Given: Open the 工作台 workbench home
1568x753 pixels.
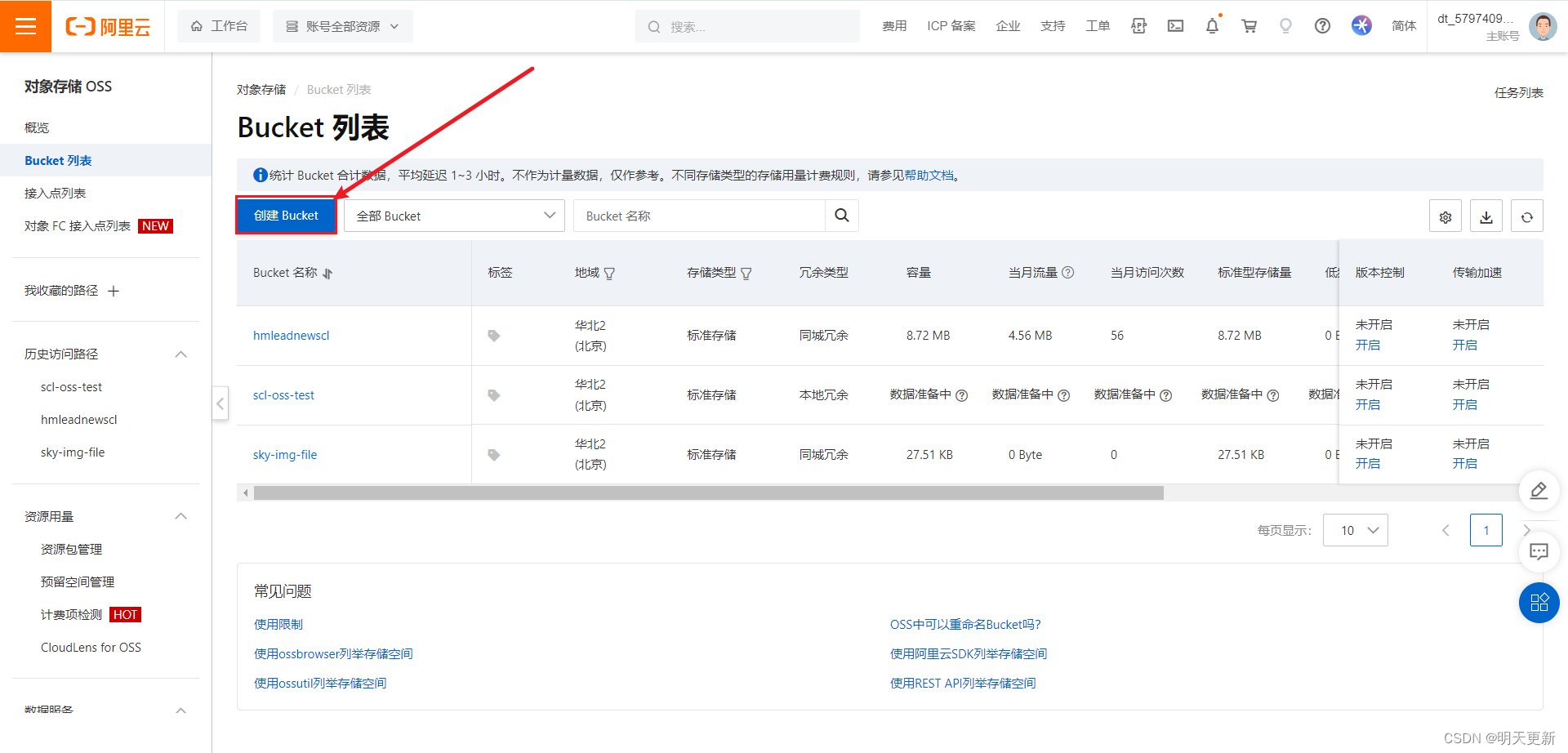Looking at the screenshot, I should [x=219, y=26].
